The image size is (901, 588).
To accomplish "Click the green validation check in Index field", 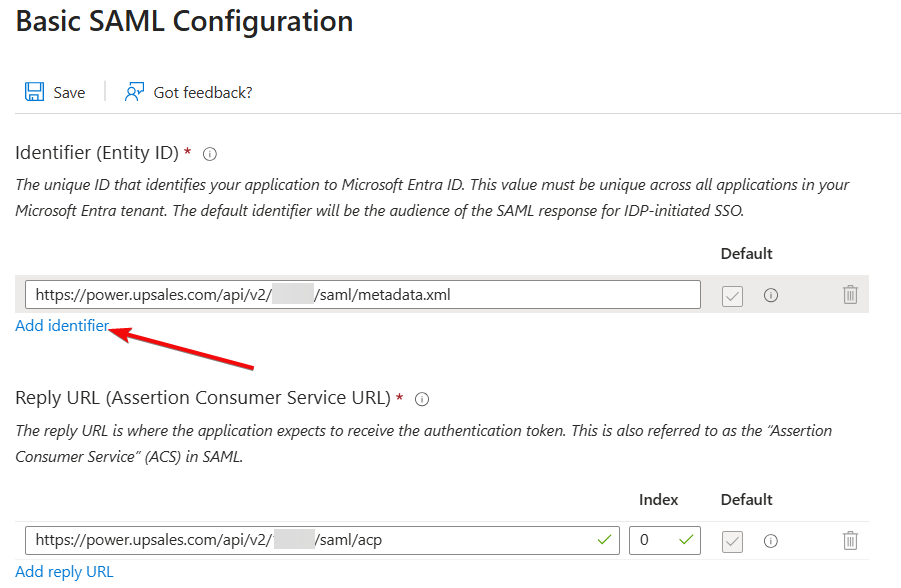I will 686,540.
